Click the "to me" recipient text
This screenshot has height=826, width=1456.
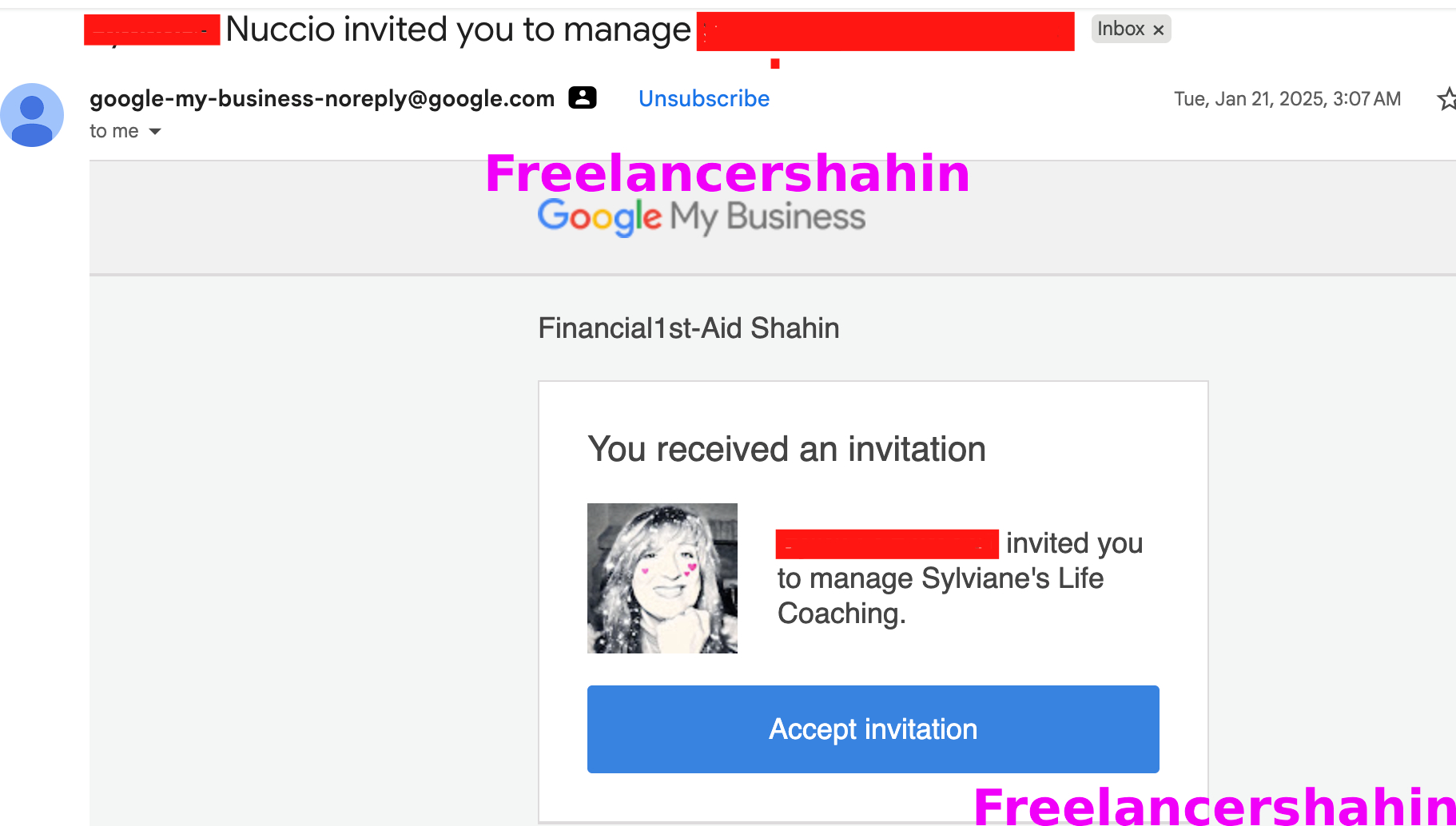coord(113,131)
